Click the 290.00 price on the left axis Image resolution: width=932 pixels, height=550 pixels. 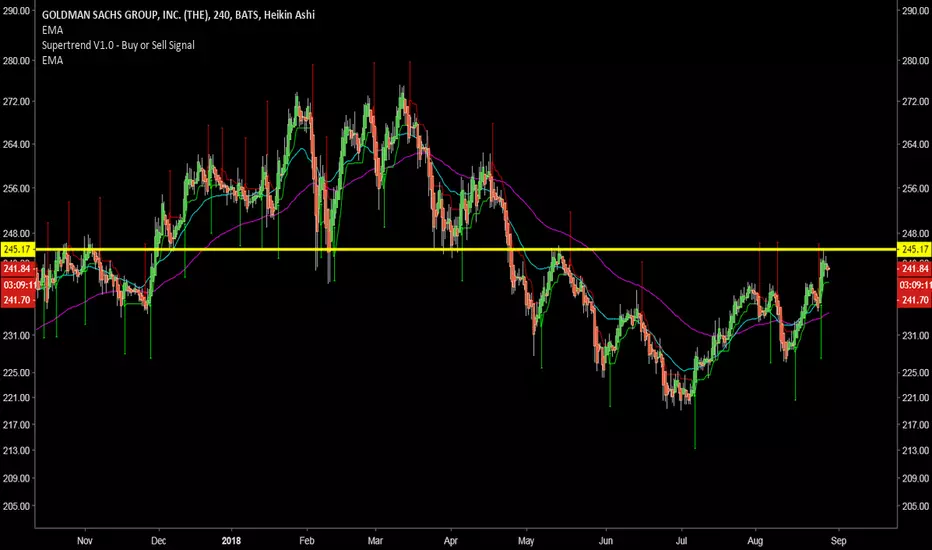coord(16,11)
